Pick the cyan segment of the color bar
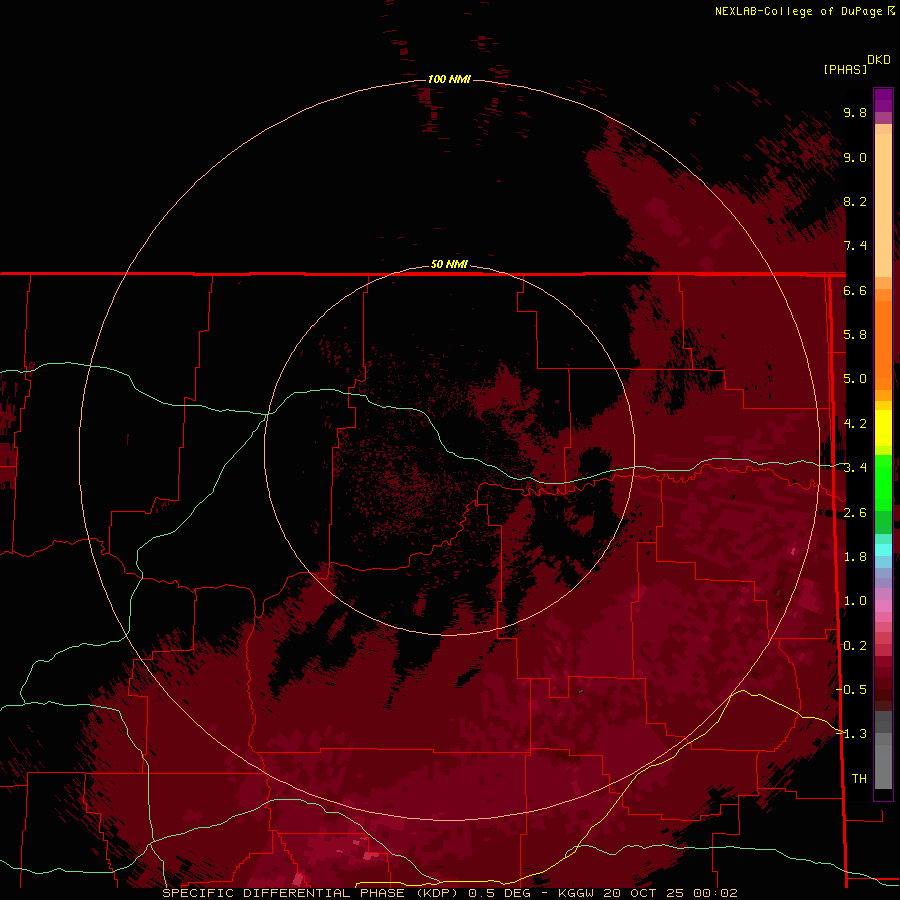Viewport: 900px width, 900px height. pos(883,550)
